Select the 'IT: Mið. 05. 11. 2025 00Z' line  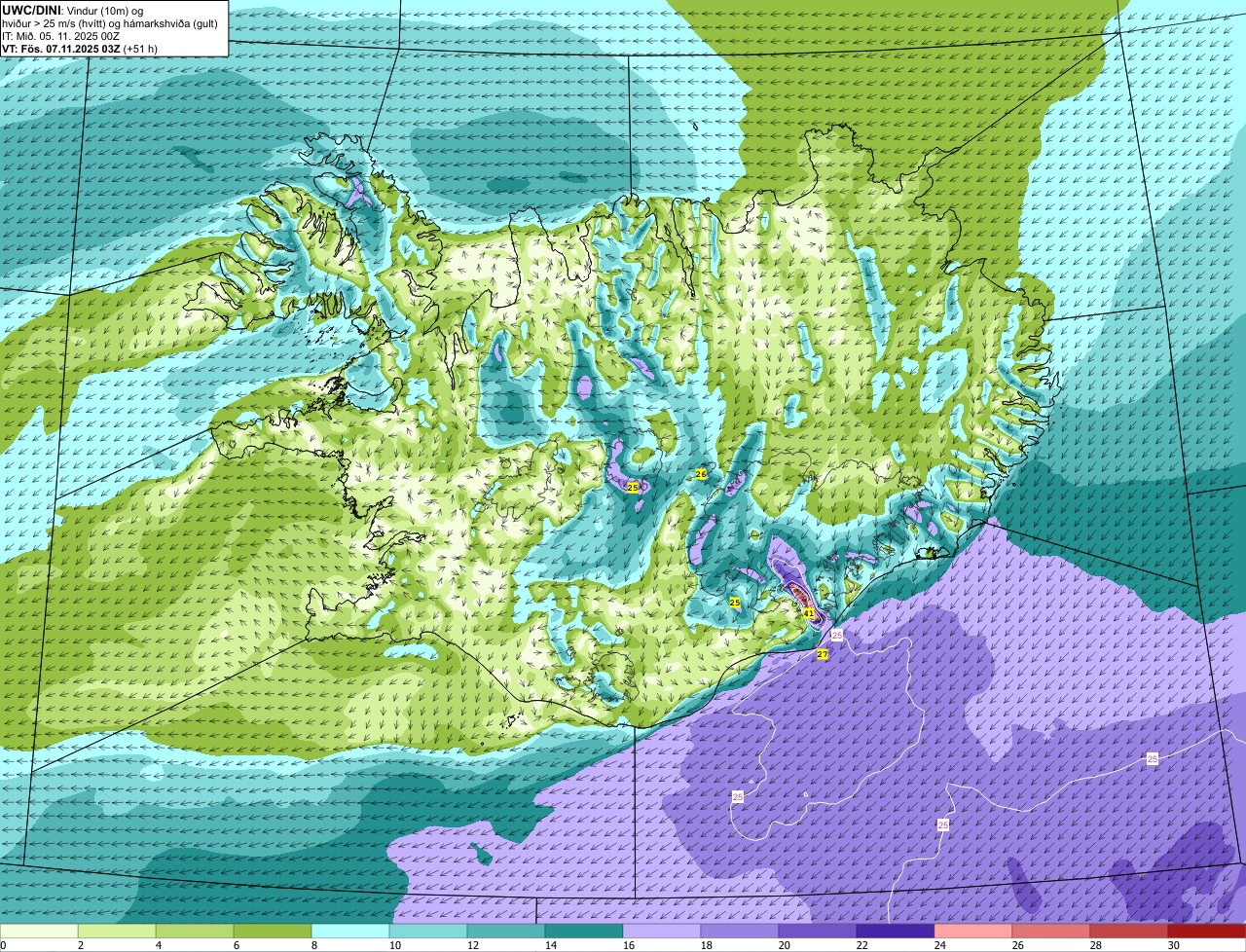[x=61, y=36]
